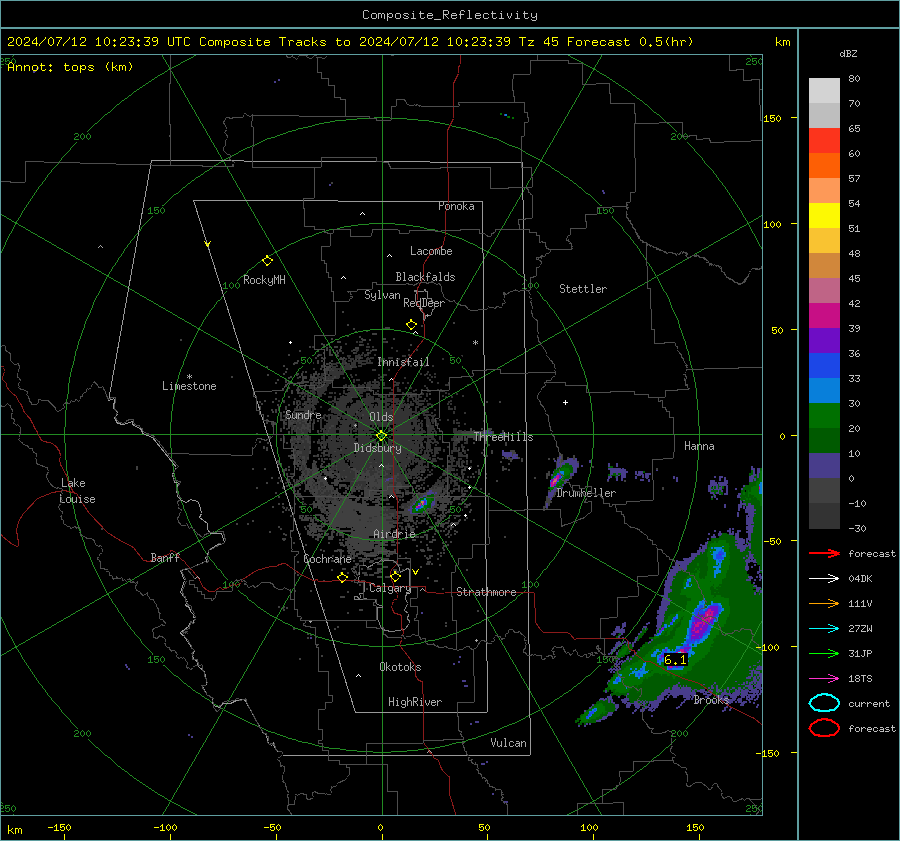Click the Calgary city label

click(390, 588)
